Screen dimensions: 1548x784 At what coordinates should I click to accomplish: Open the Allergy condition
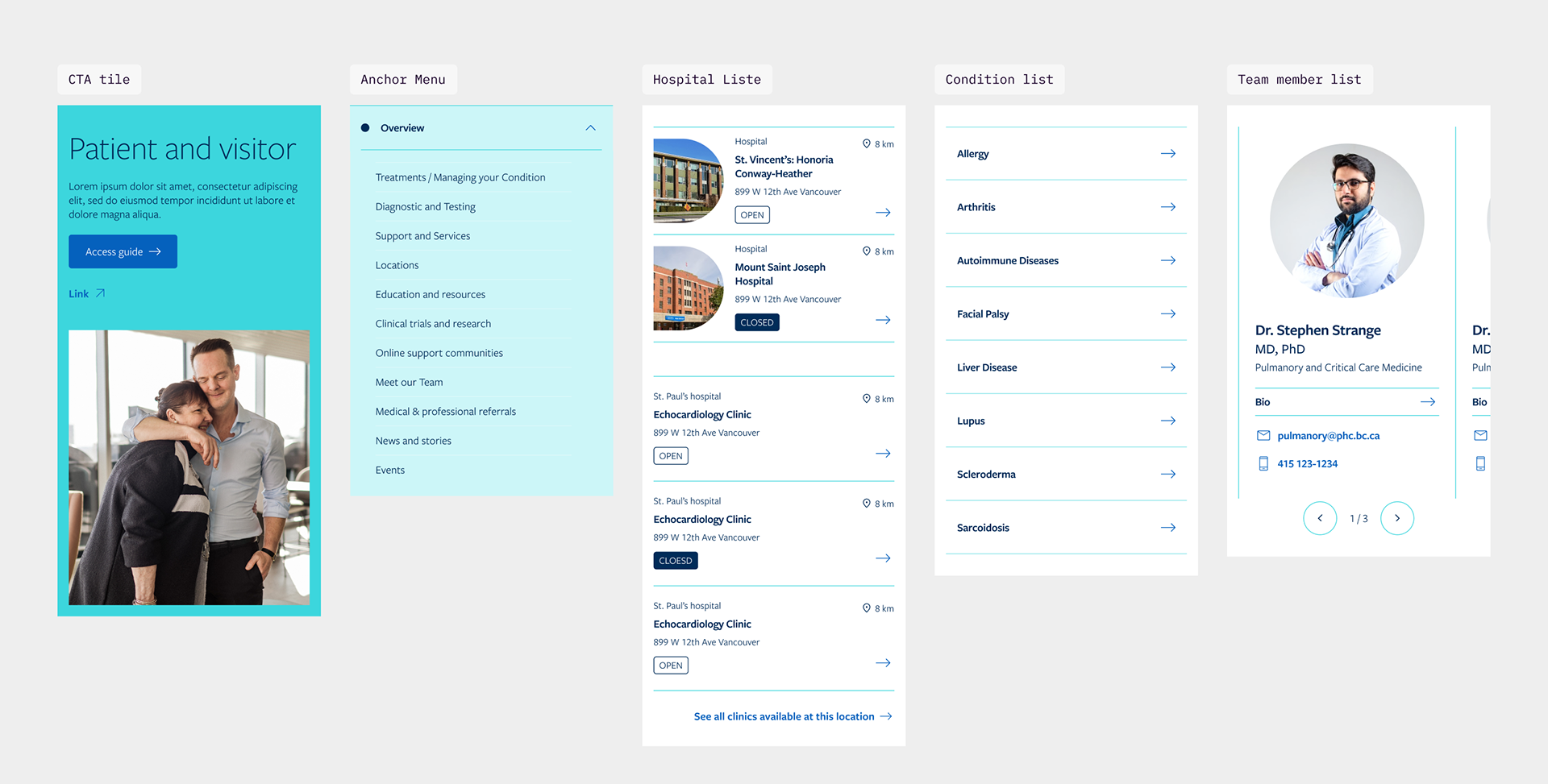coord(1066,153)
